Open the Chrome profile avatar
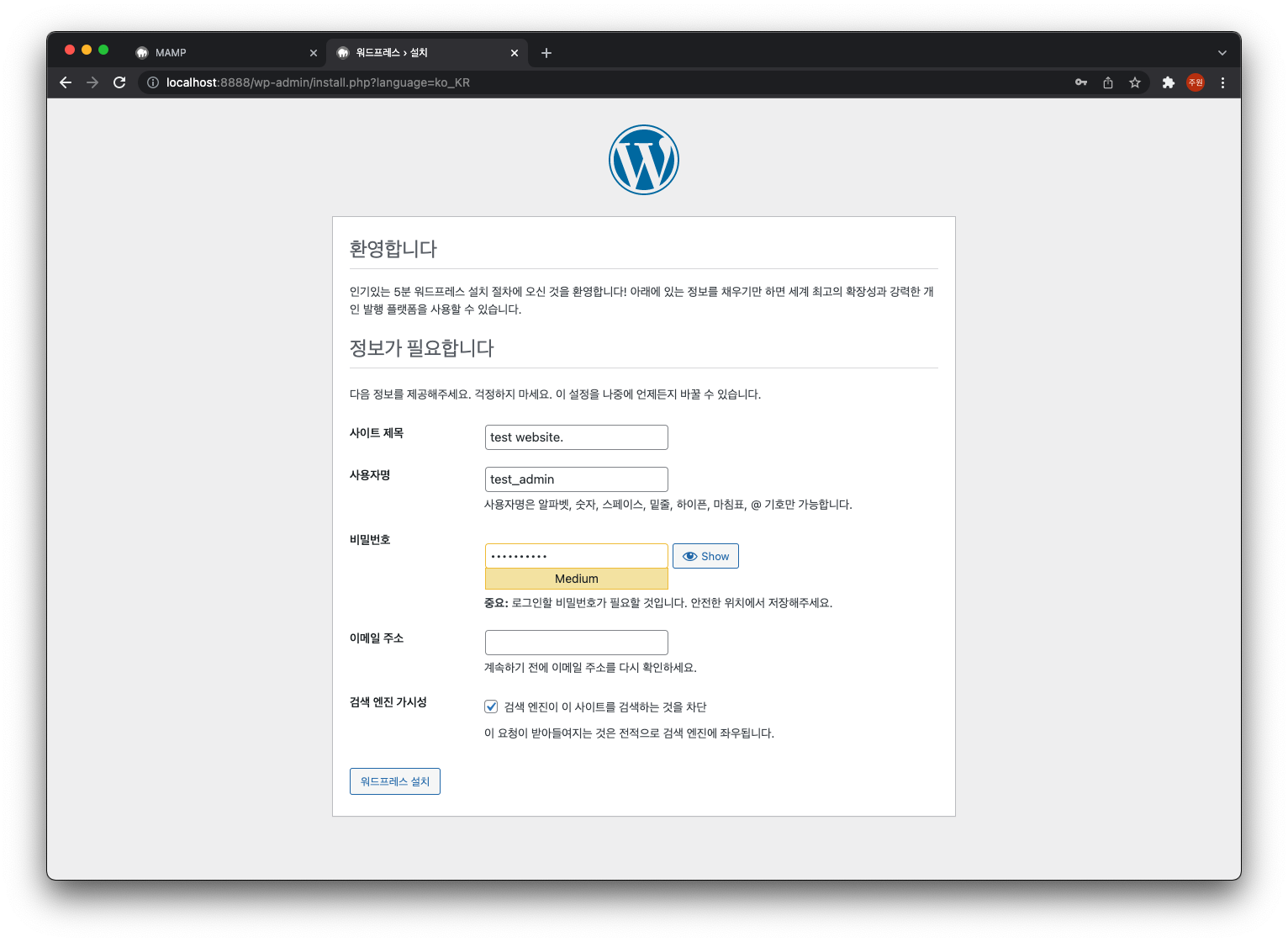This screenshot has height=942, width=1288. 1196,82
